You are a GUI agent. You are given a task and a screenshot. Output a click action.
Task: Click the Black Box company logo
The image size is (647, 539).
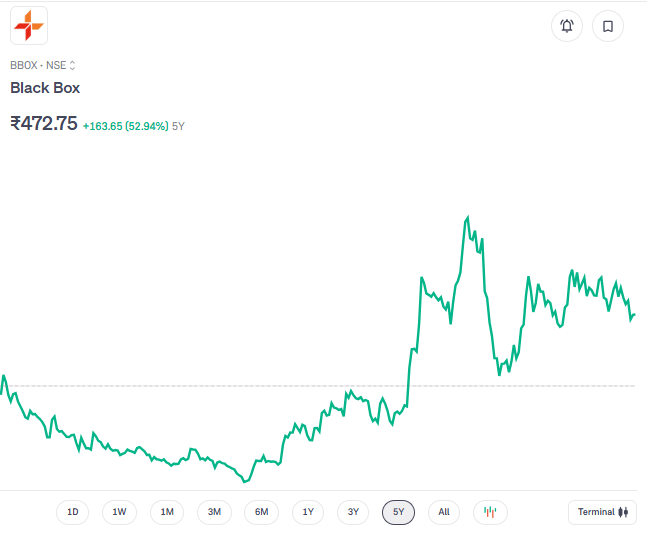tap(29, 26)
